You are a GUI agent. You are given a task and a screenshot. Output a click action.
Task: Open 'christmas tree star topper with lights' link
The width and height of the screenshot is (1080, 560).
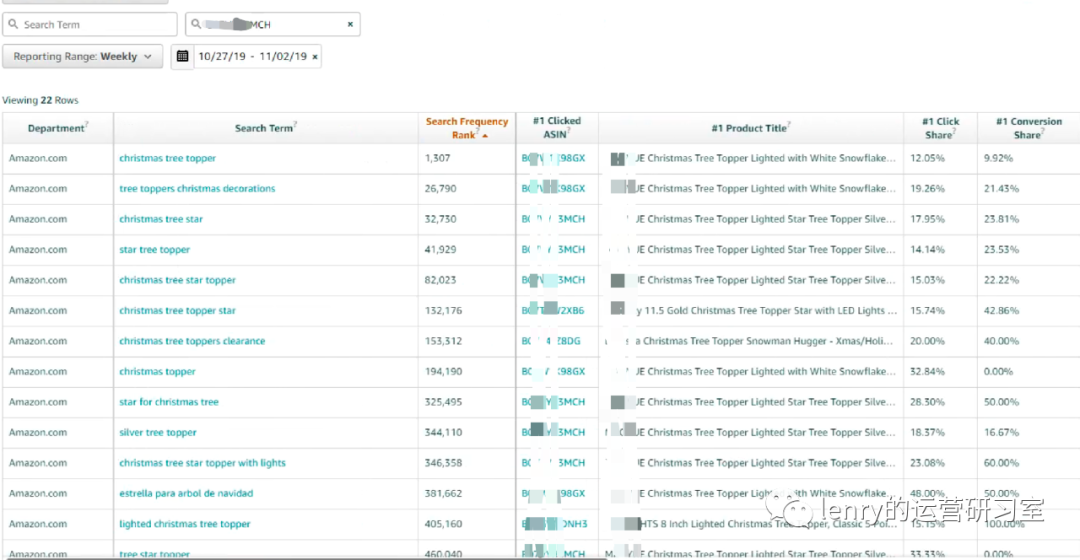point(202,463)
